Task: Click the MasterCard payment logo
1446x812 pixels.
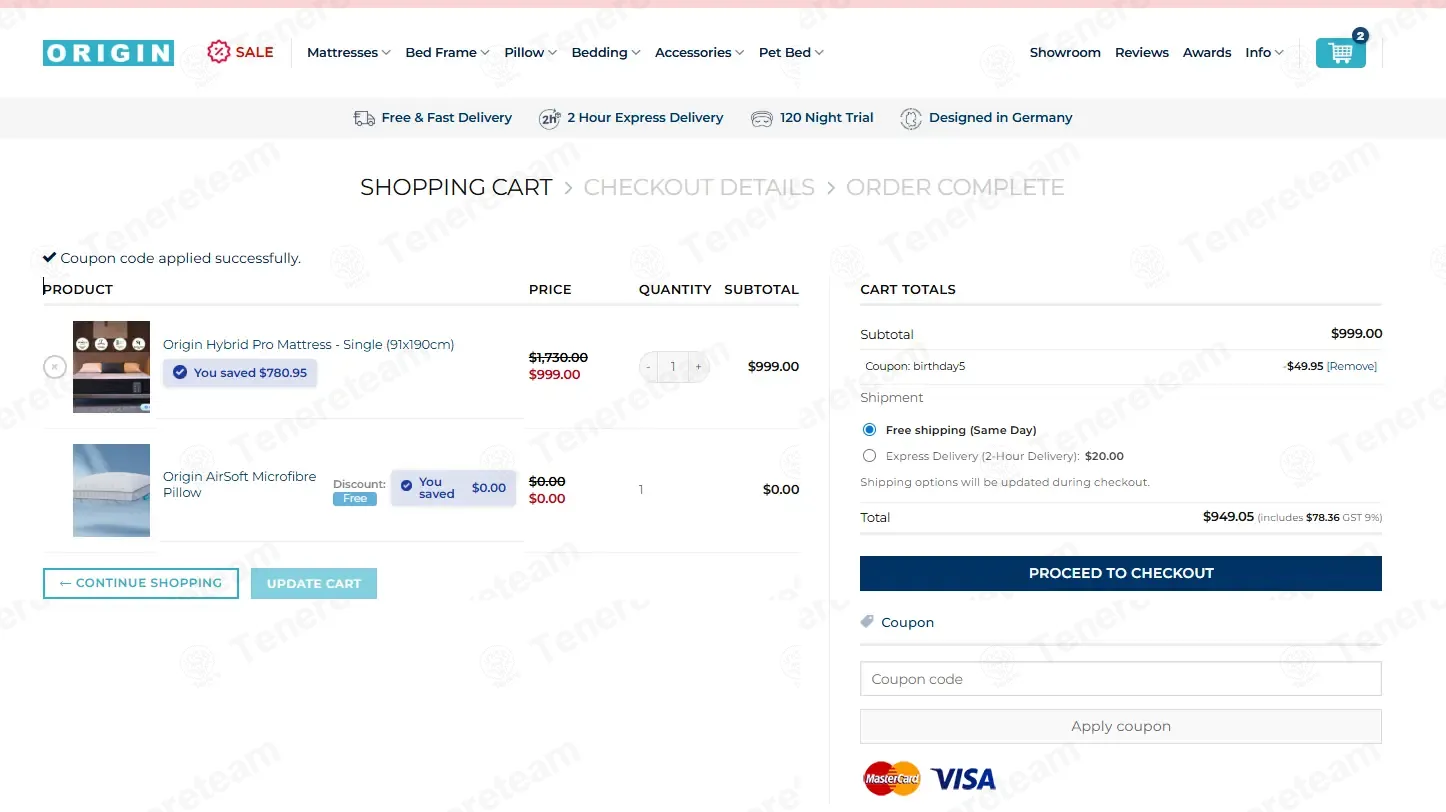Action: click(891, 778)
